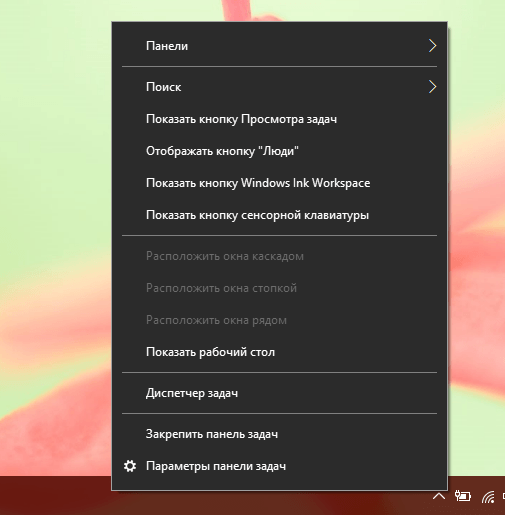Expand the arrow next to Поиск
This screenshot has height=515, width=505.
(x=432, y=87)
